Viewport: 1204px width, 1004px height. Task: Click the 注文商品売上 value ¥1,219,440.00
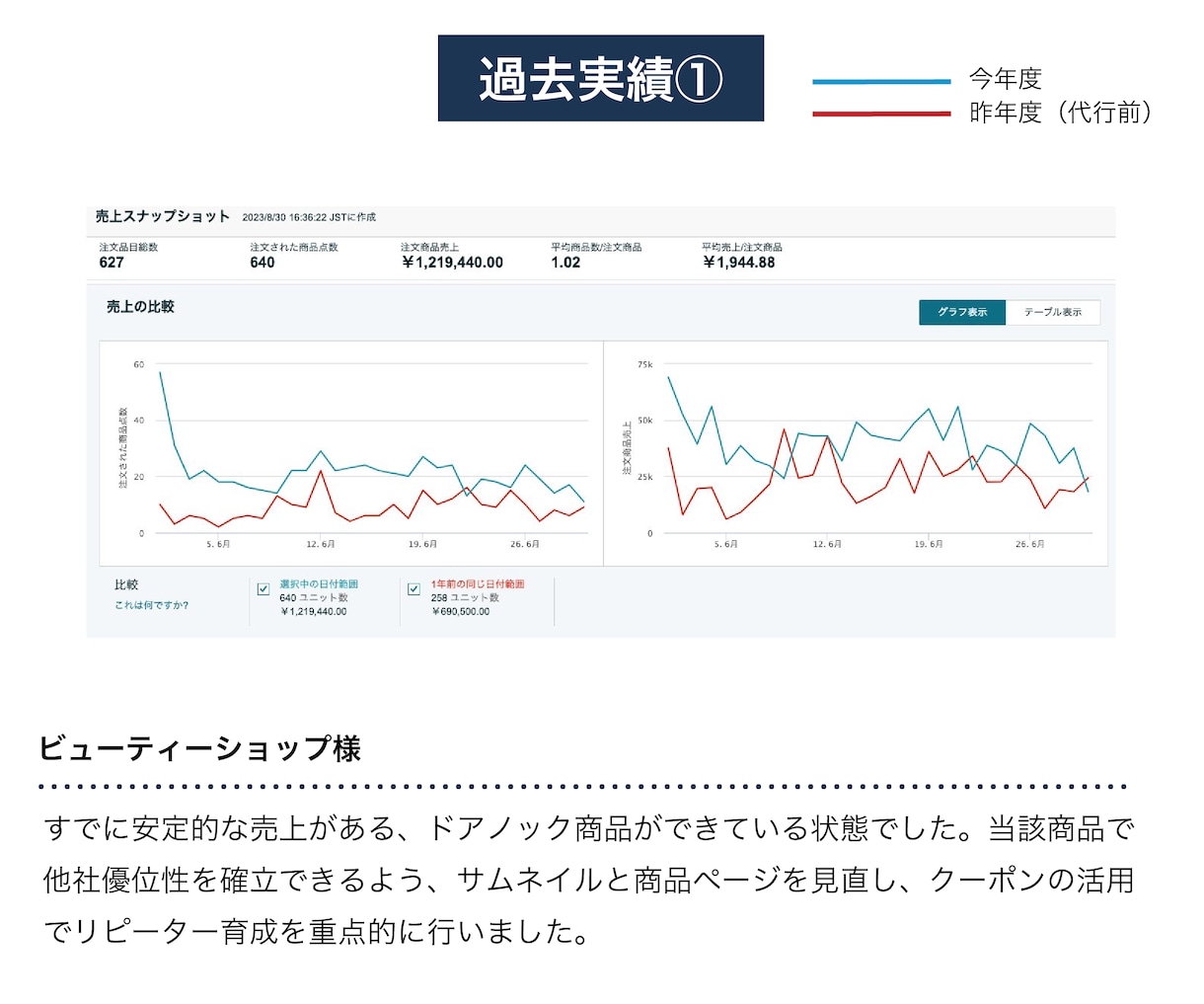[452, 263]
